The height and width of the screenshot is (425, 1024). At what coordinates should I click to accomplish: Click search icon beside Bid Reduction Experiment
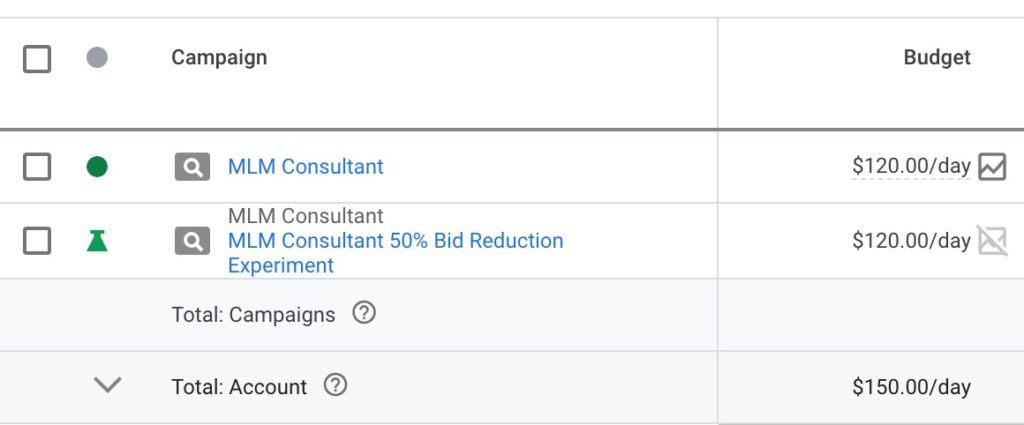point(192,240)
